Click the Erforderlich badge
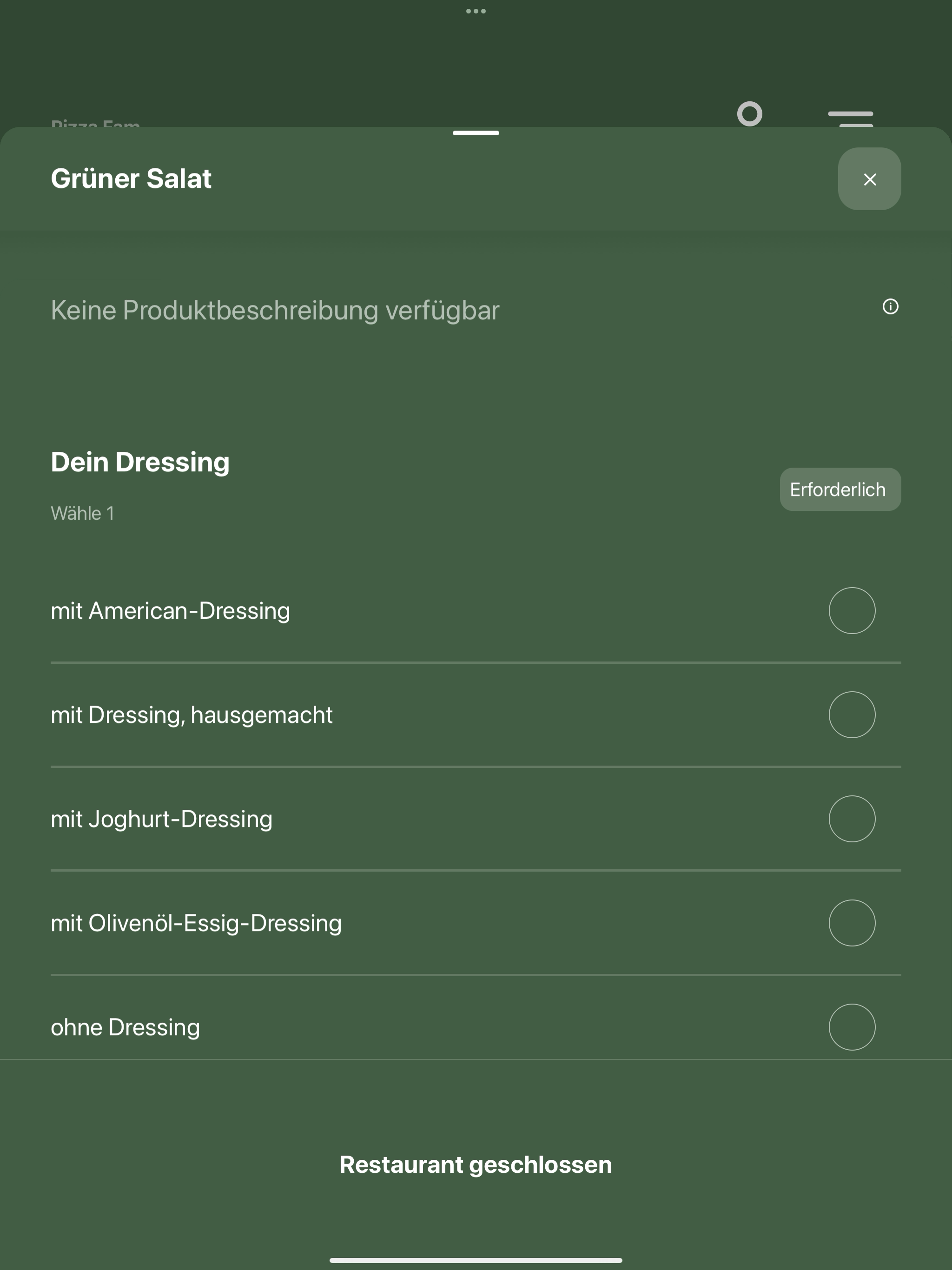Image resolution: width=952 pixels, height=1270 pixels. 840,489
